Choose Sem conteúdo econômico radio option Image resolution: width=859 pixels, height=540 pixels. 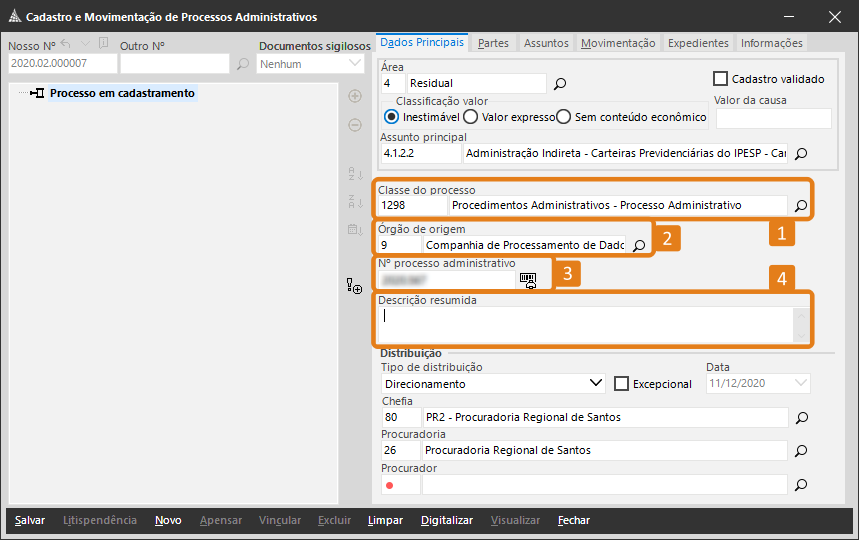point(564,117)
